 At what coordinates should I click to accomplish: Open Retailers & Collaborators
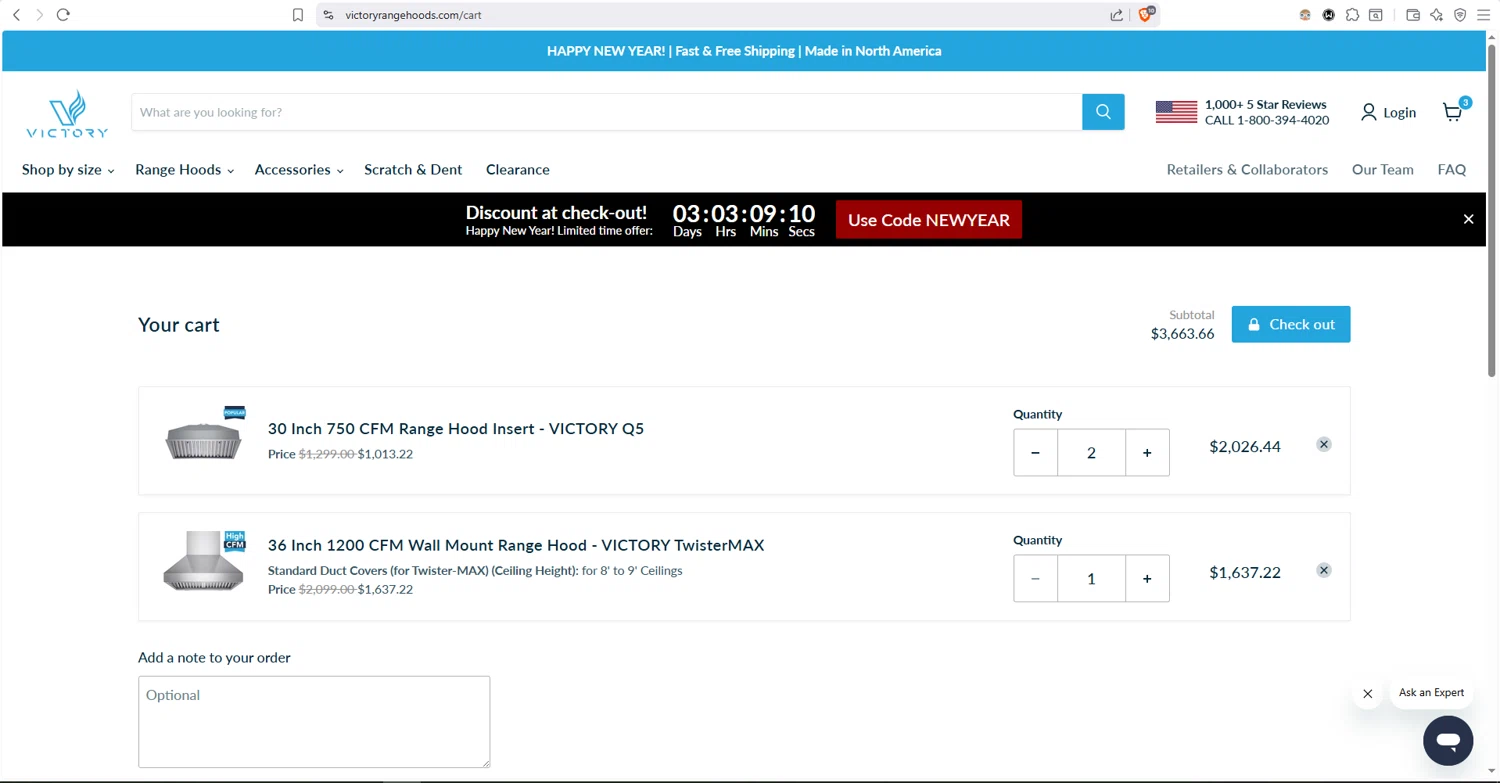point(1247,170)
